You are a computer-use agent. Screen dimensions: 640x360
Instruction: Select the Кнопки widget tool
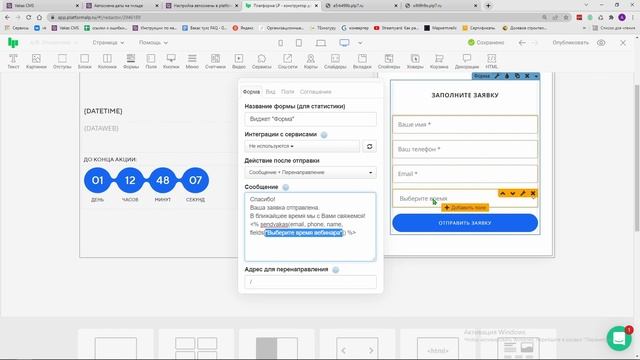pos(171,61)
